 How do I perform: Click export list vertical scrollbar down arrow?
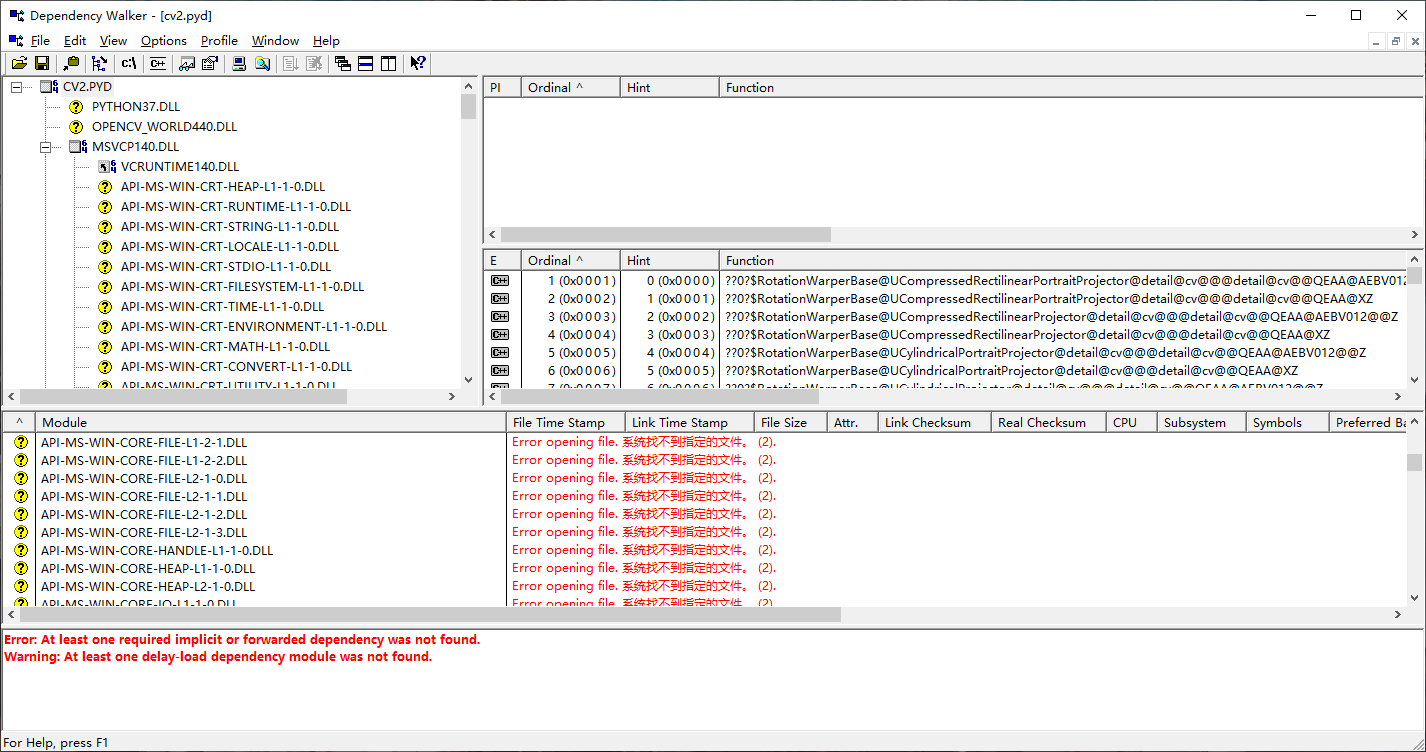(1415, 380)
